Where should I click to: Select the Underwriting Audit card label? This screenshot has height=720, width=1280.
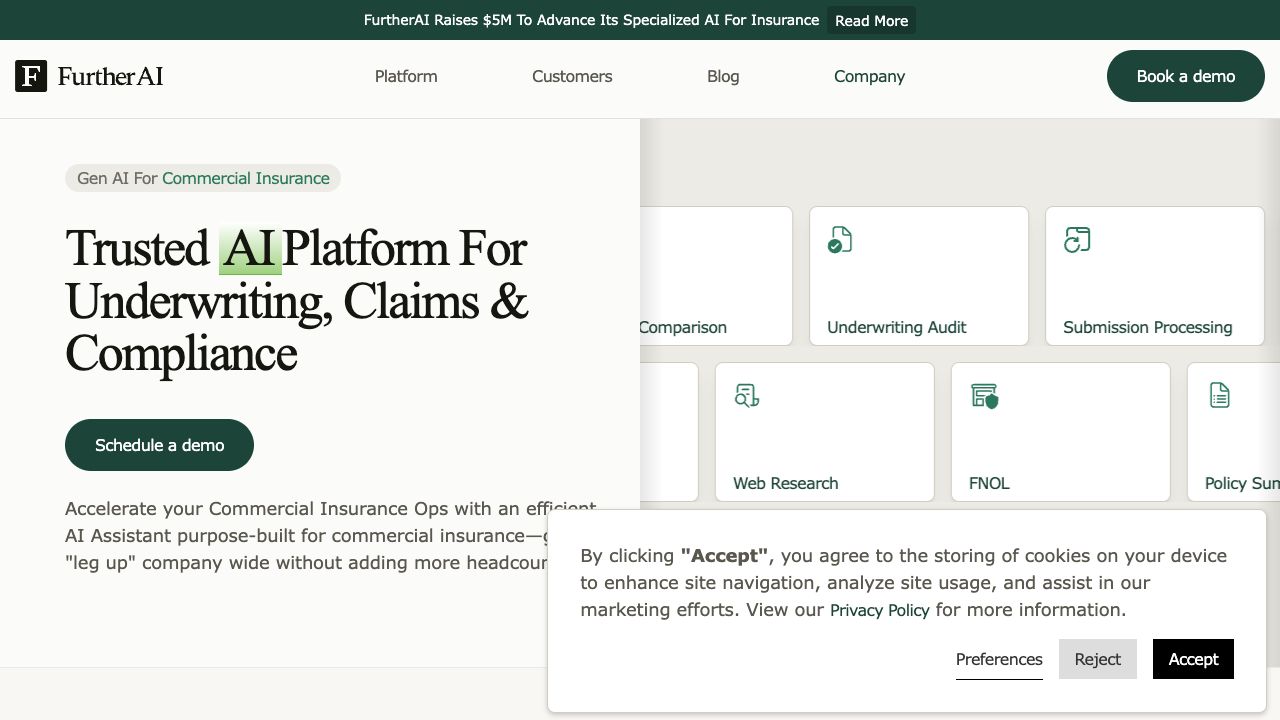click(x=897, y=327)
